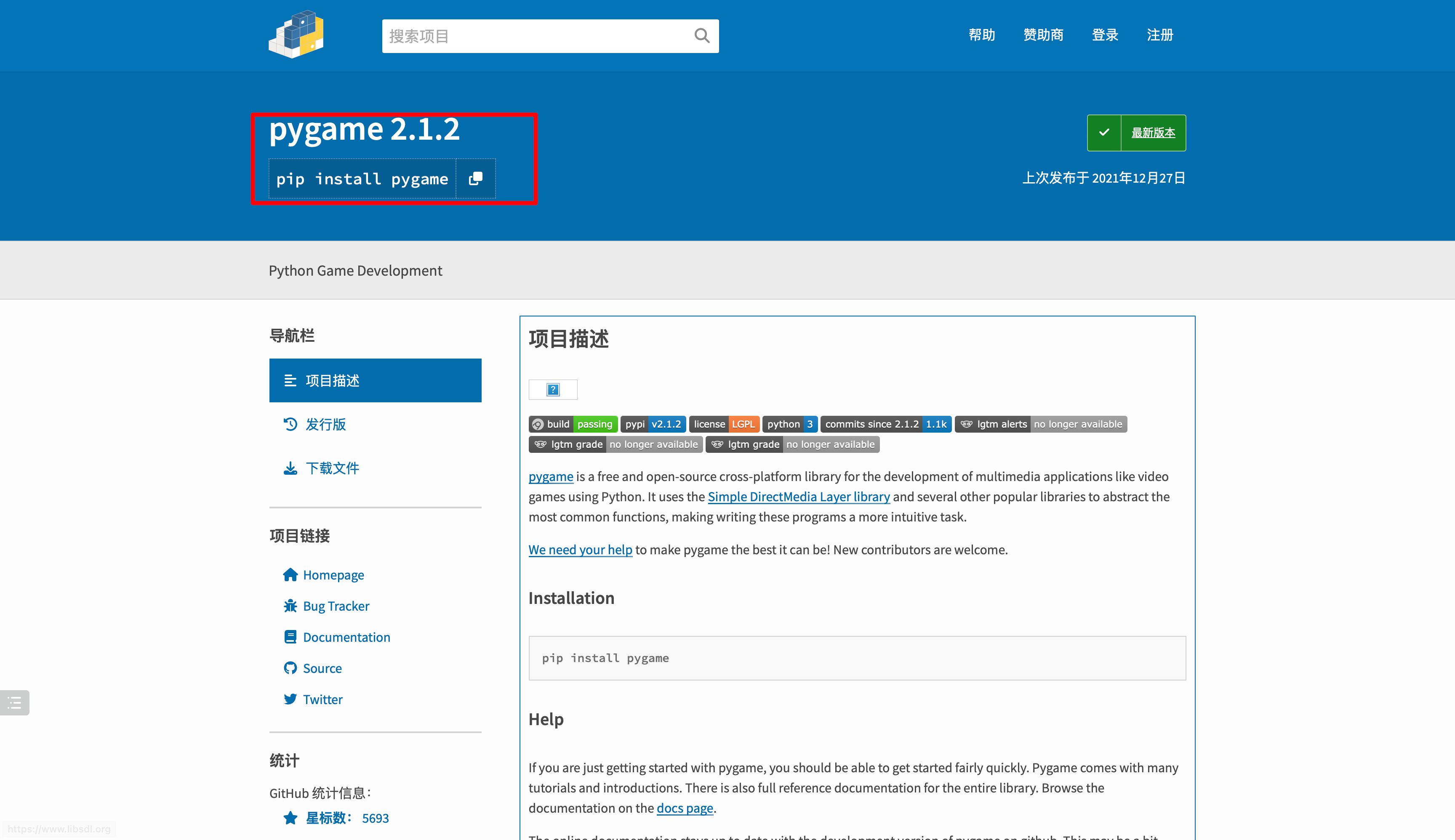Open the 下载文件 navigation tab
The height and width of the screenshot is (840, 1455).
click(375, 468)
